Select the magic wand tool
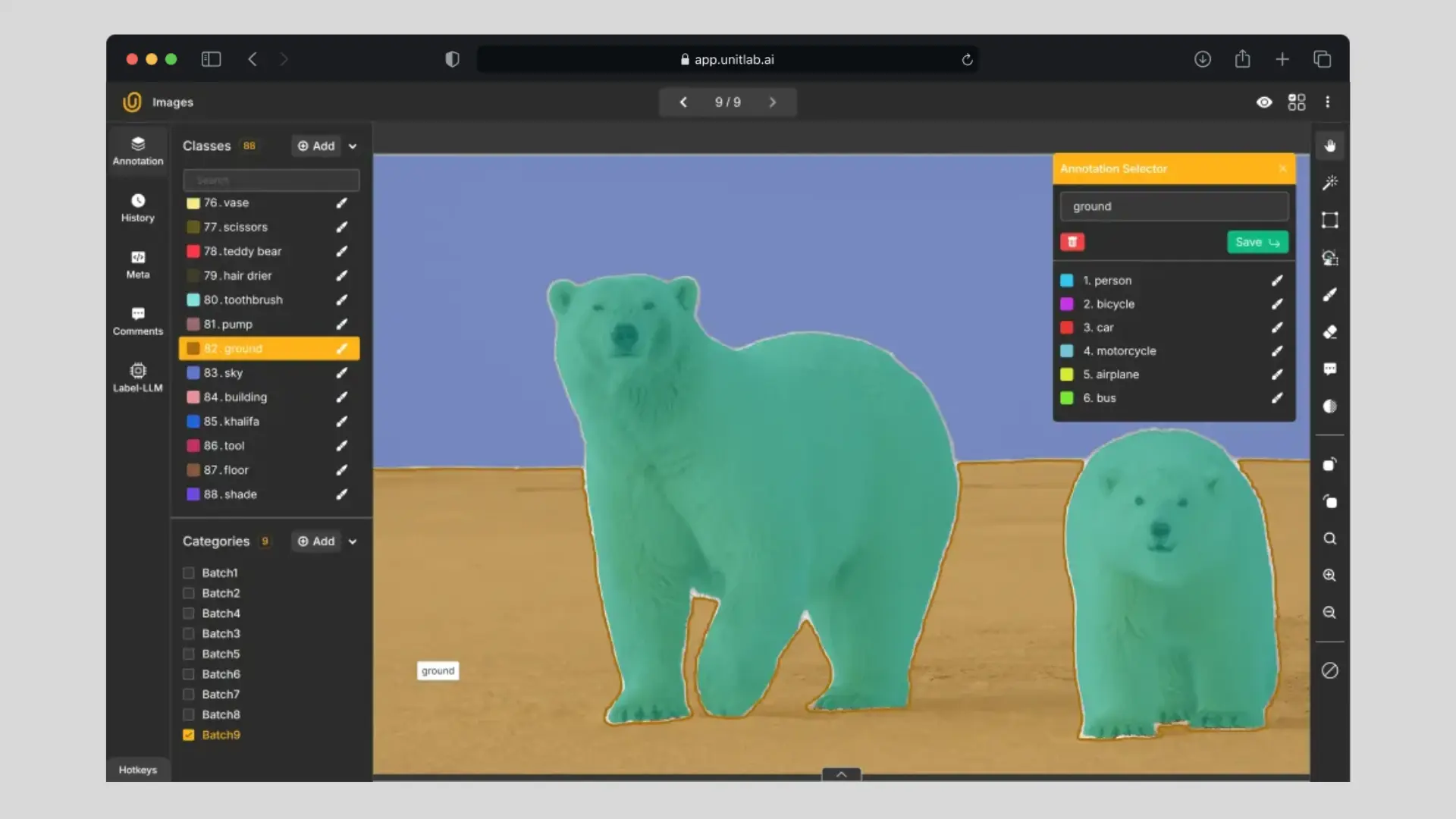Viewport: 1456px width, 819px height. [x=1329, y=183]
